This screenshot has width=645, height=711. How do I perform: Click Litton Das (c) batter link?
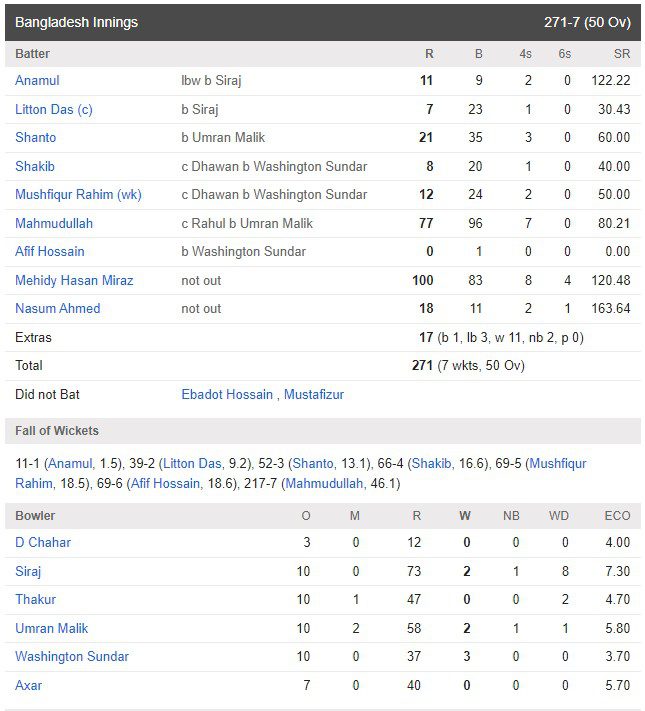[x=54, y=109]
